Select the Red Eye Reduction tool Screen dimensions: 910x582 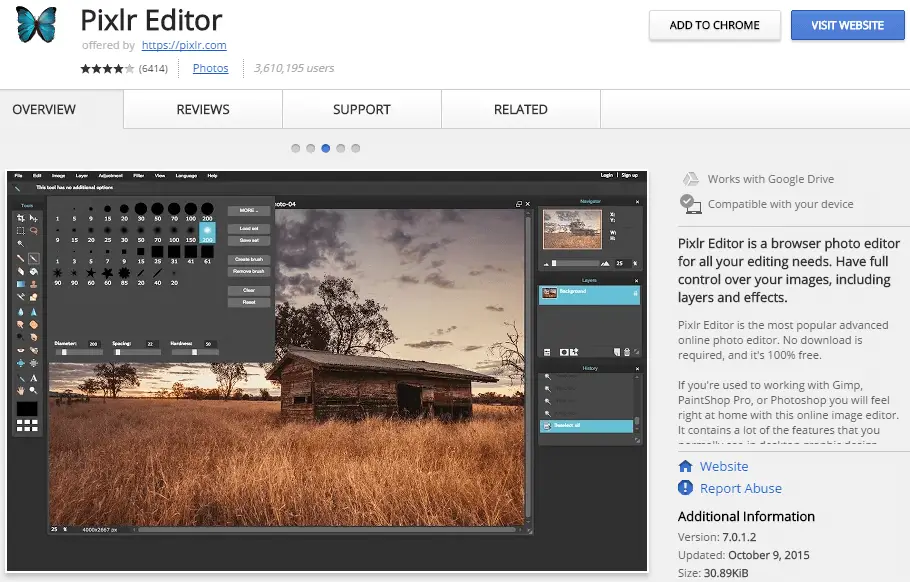pyautogui.click(x=20, y=350)
